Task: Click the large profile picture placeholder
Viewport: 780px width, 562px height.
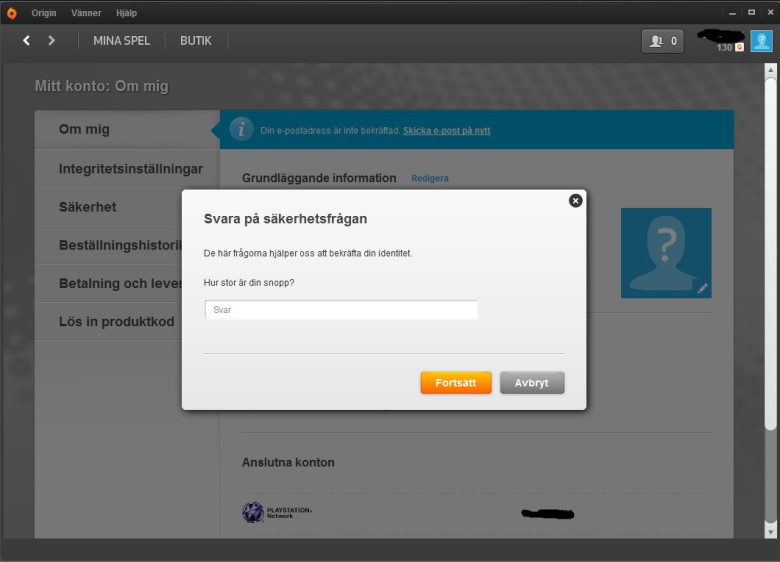Action: coord(666,253)
